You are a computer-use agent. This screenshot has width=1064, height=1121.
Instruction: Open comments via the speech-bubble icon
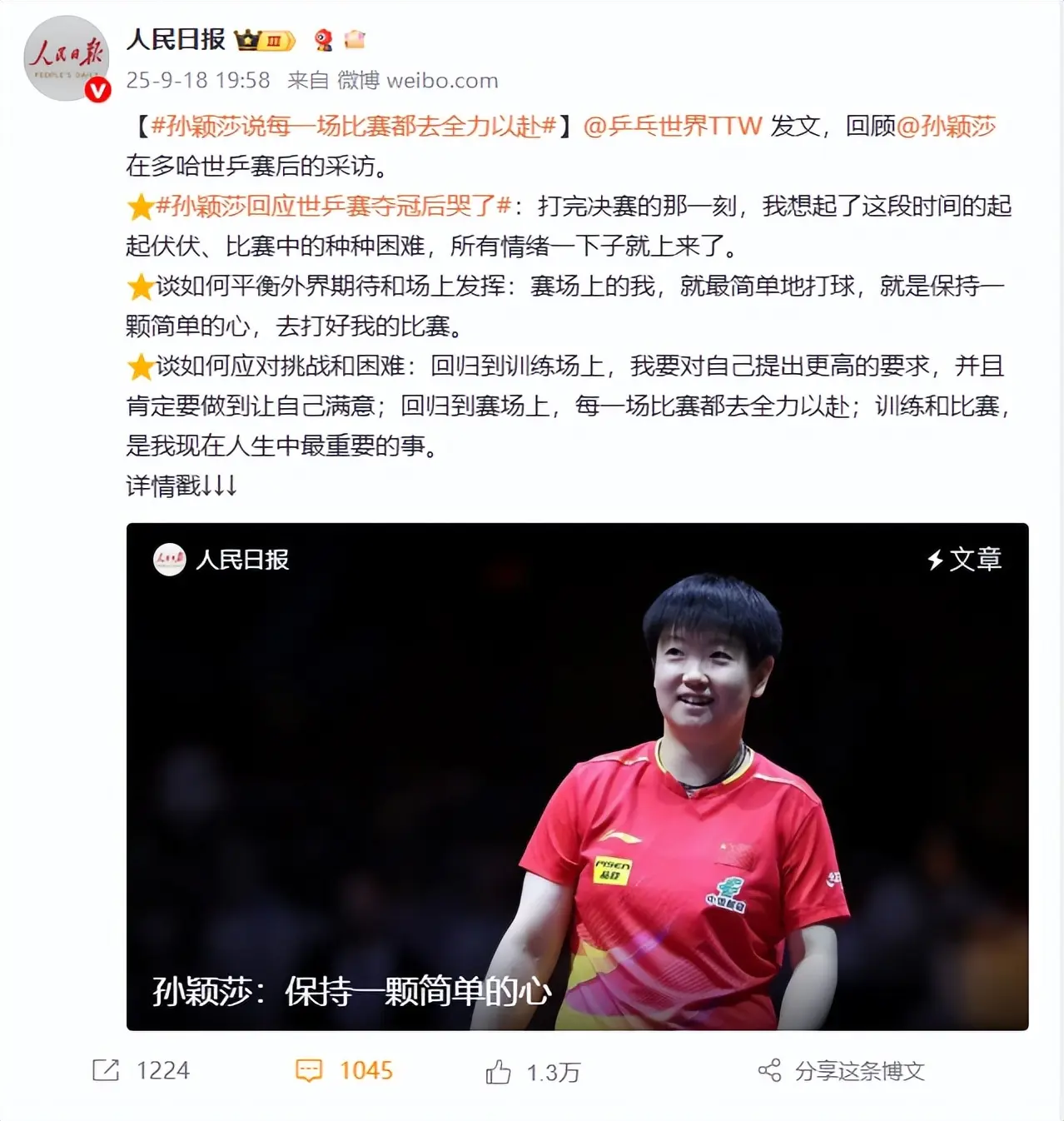click(x=309, y=1070)
